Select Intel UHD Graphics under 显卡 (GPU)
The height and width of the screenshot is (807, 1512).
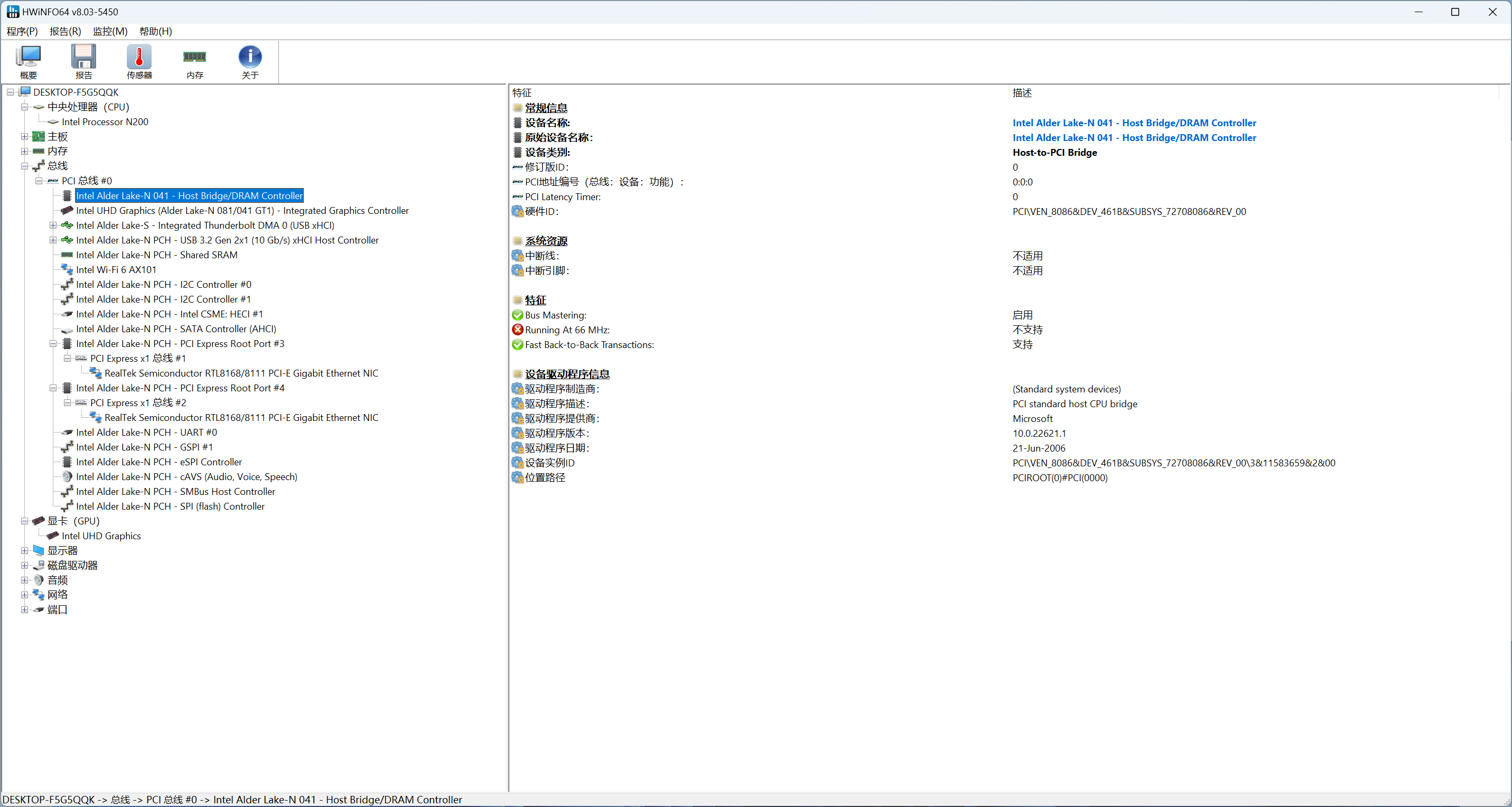coord(101,536)
